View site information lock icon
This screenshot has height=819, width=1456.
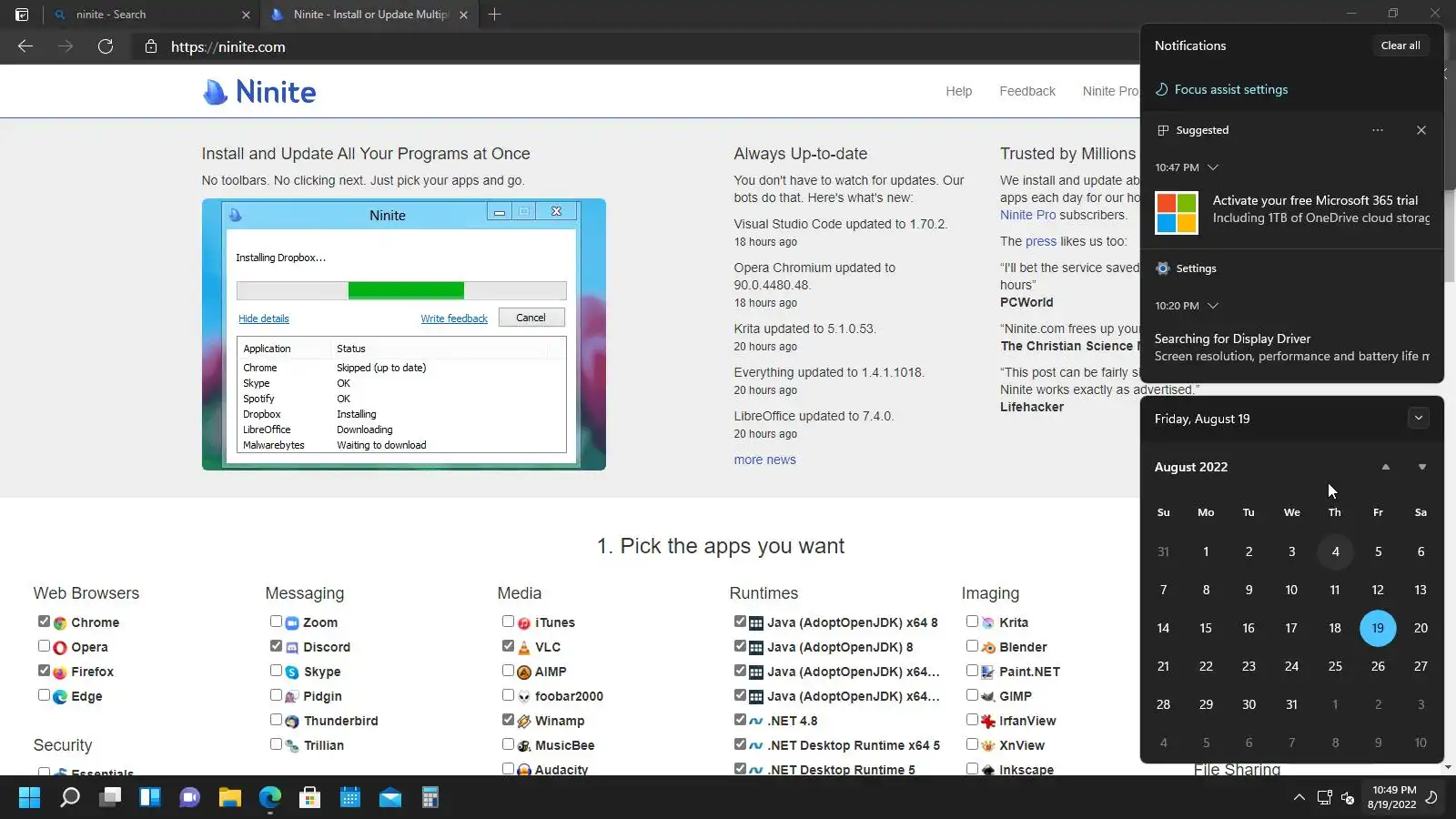click(151, 46)
